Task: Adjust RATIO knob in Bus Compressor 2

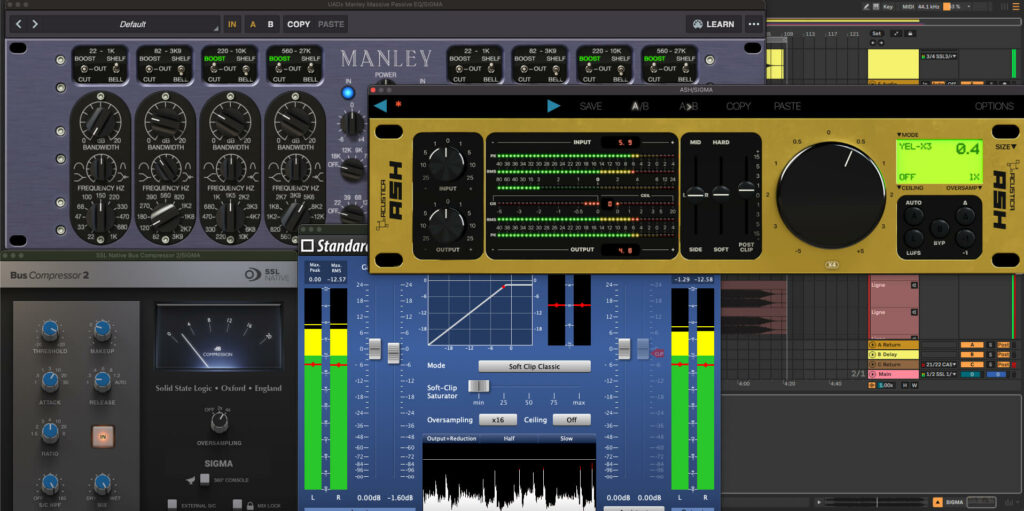Action: (50, 431)
